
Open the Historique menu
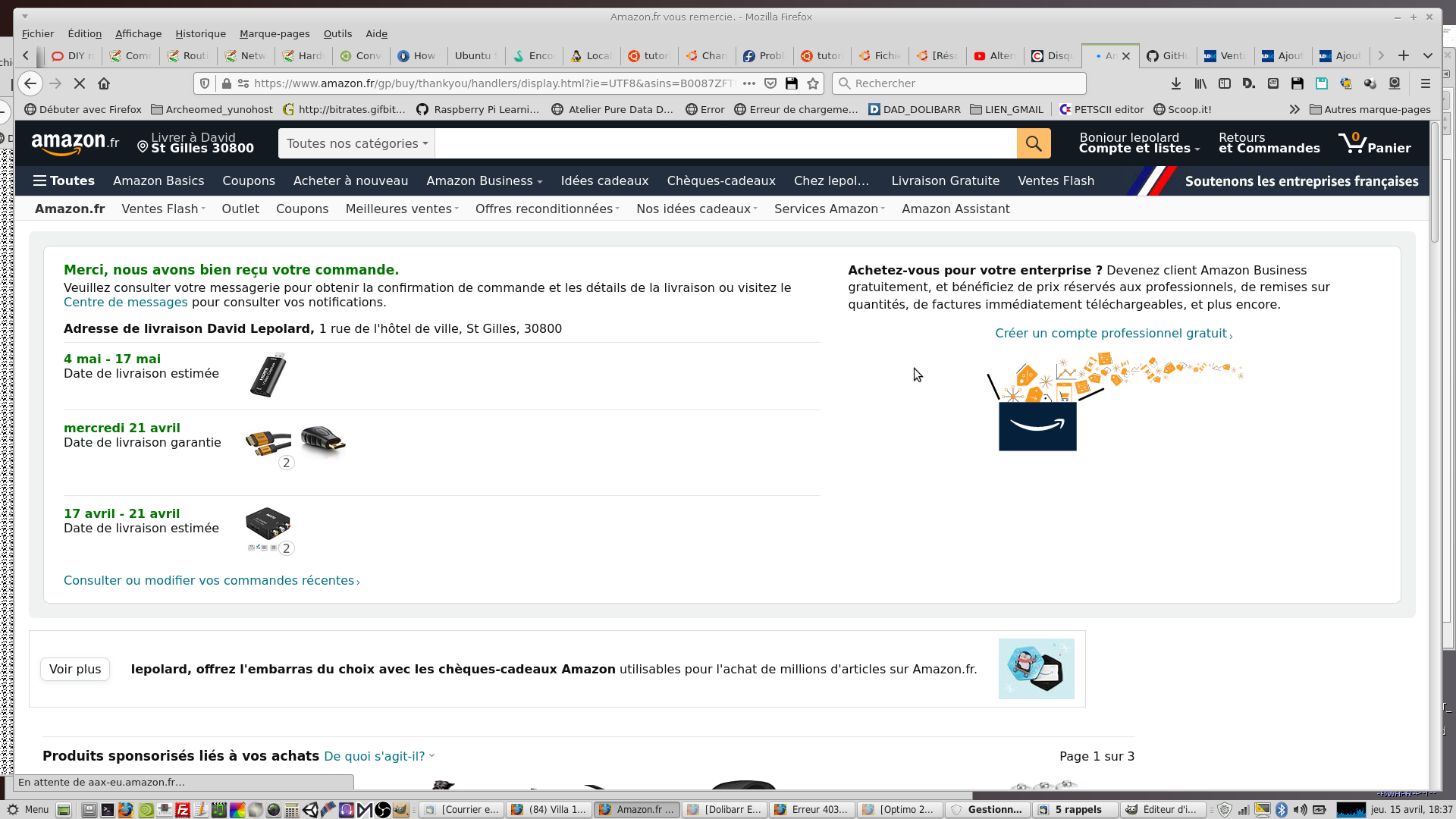[x=200, y=33]
